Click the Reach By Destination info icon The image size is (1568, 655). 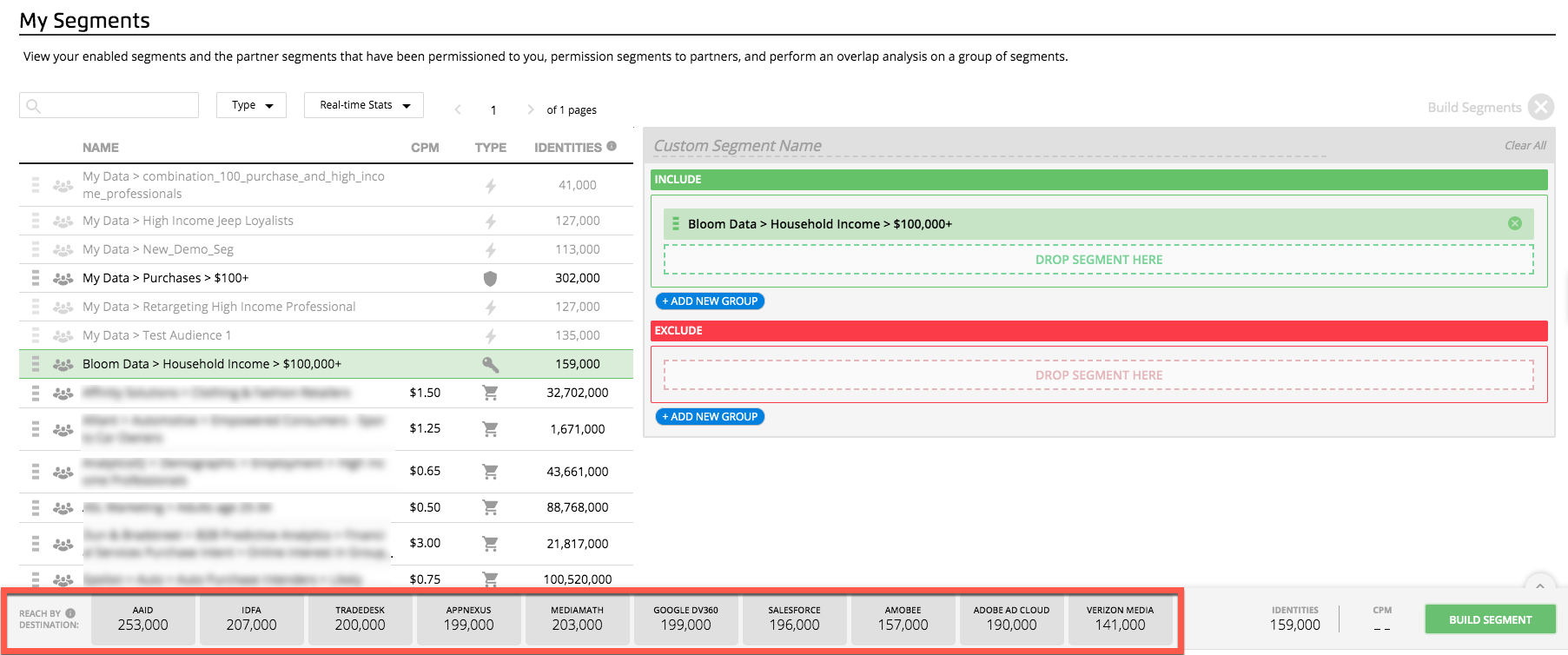pyautogui.click(x=70, y=612)
